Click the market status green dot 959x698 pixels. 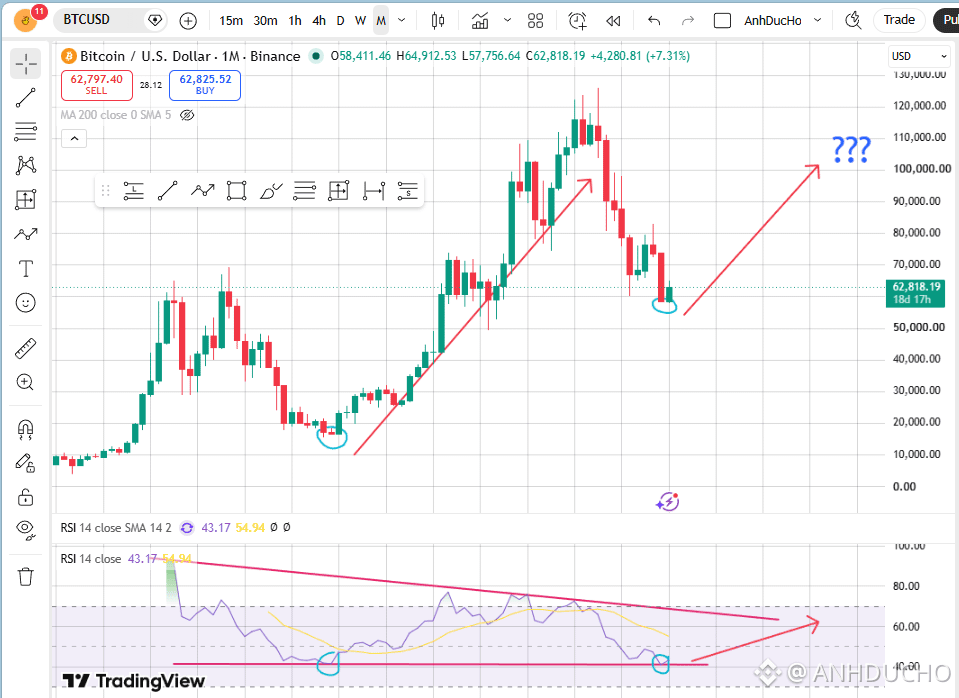point(316,56)
